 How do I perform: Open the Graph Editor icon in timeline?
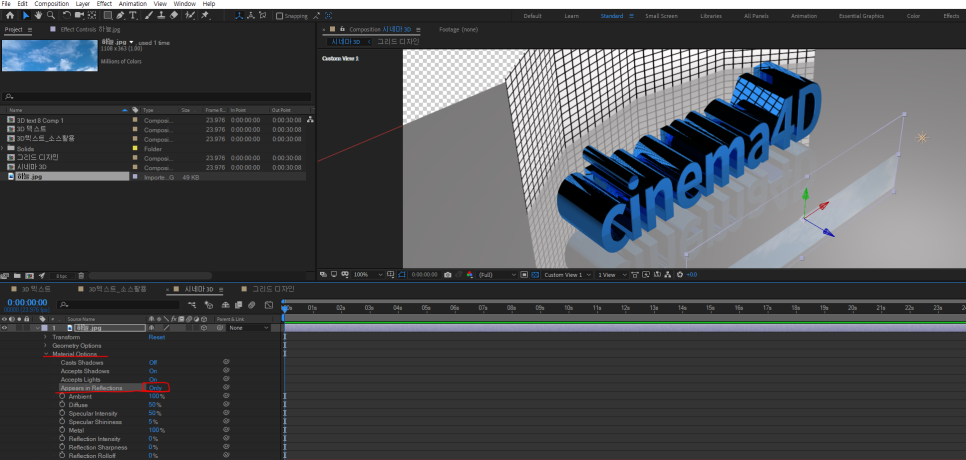269,305
